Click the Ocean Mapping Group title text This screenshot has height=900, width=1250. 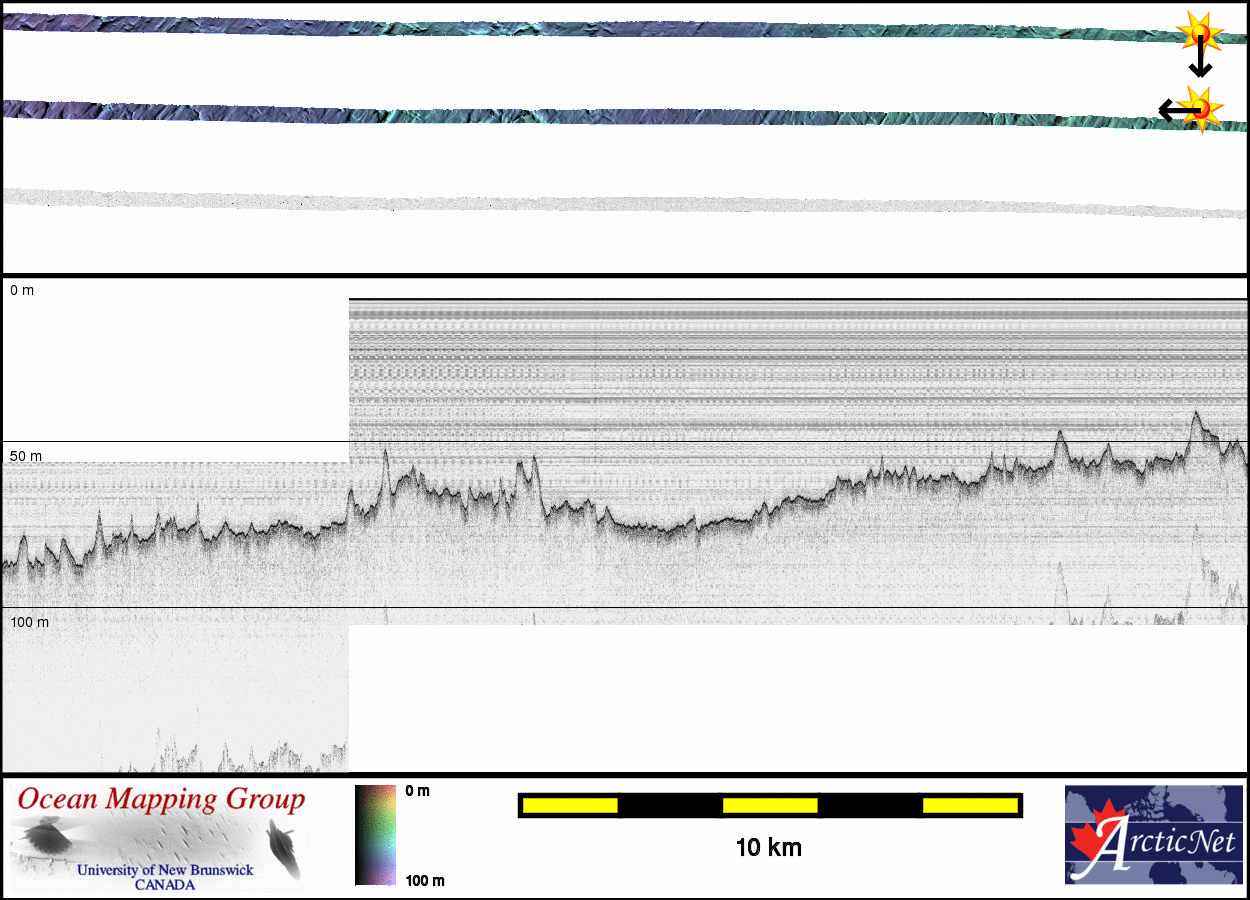coord(161,800)
